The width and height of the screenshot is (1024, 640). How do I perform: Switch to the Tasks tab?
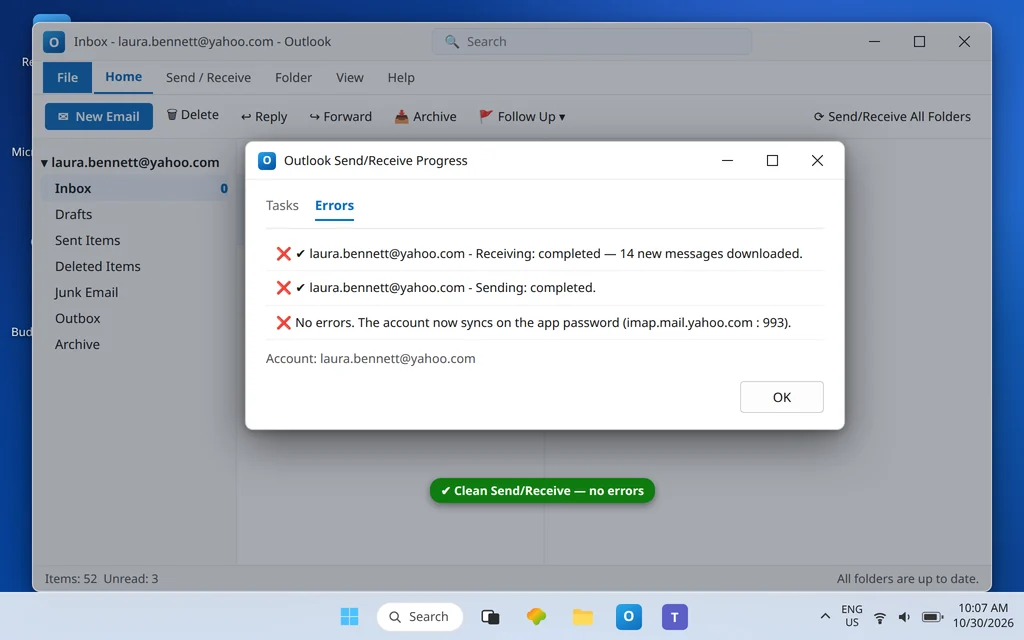pos(282,205)
